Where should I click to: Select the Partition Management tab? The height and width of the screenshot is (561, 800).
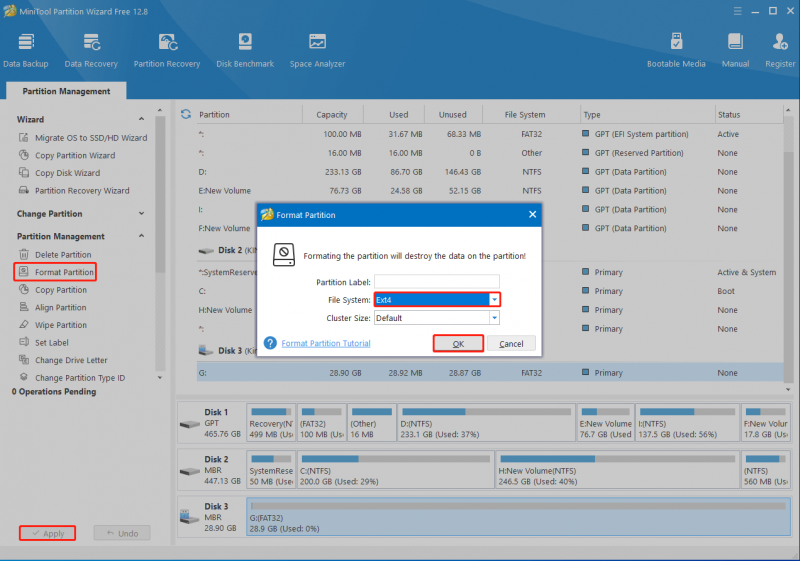tap(66, 91)
